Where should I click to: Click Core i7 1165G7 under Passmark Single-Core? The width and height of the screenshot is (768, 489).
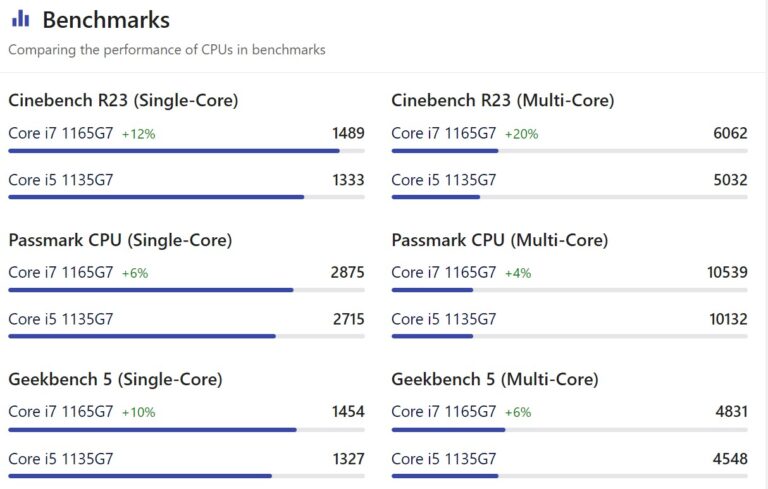point(60,272)
